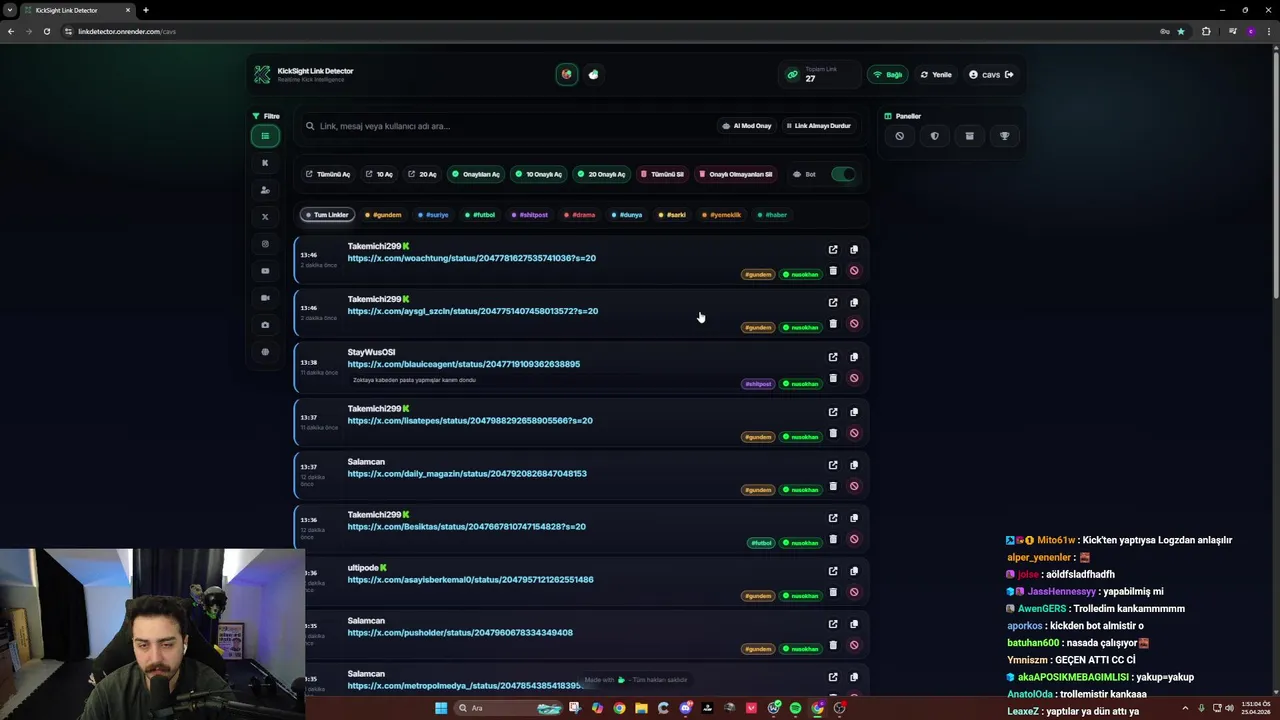Select the #sarki tag filter
The height and width of the screenshot is (720, 1280).
point(672,215)
